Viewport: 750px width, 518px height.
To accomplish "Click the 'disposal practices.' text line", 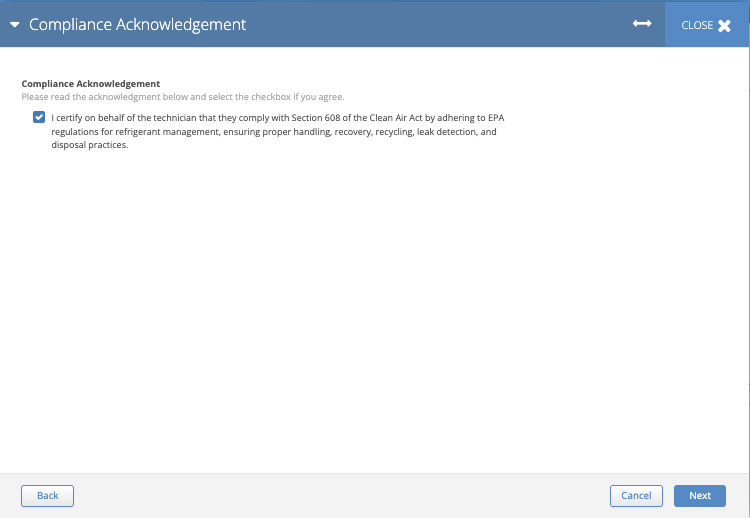I will [x=90, y=144].
